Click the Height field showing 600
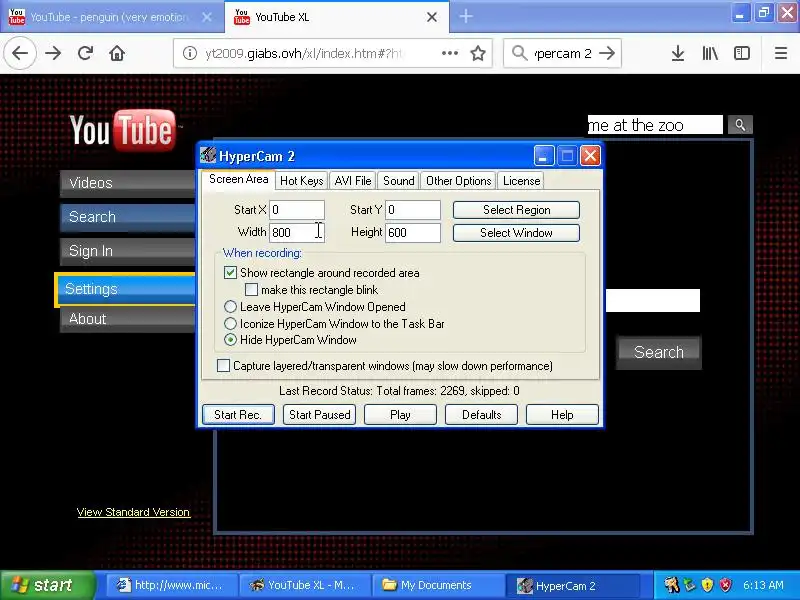This screenshot has width=800, height=600. tap(413, 233)
